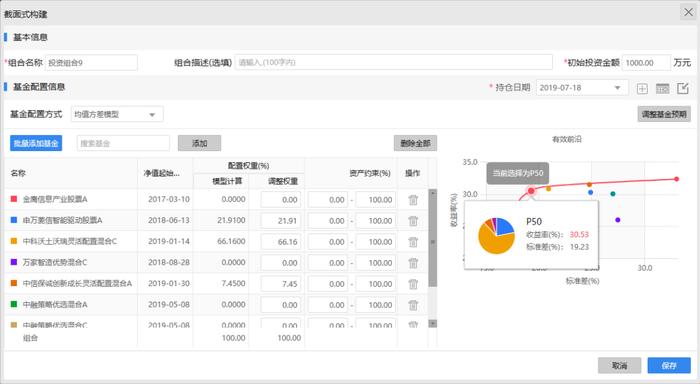The image size is (700, 384).
Task: Click the pie chart in the P50 tooltip
Action: pos(496,235)
